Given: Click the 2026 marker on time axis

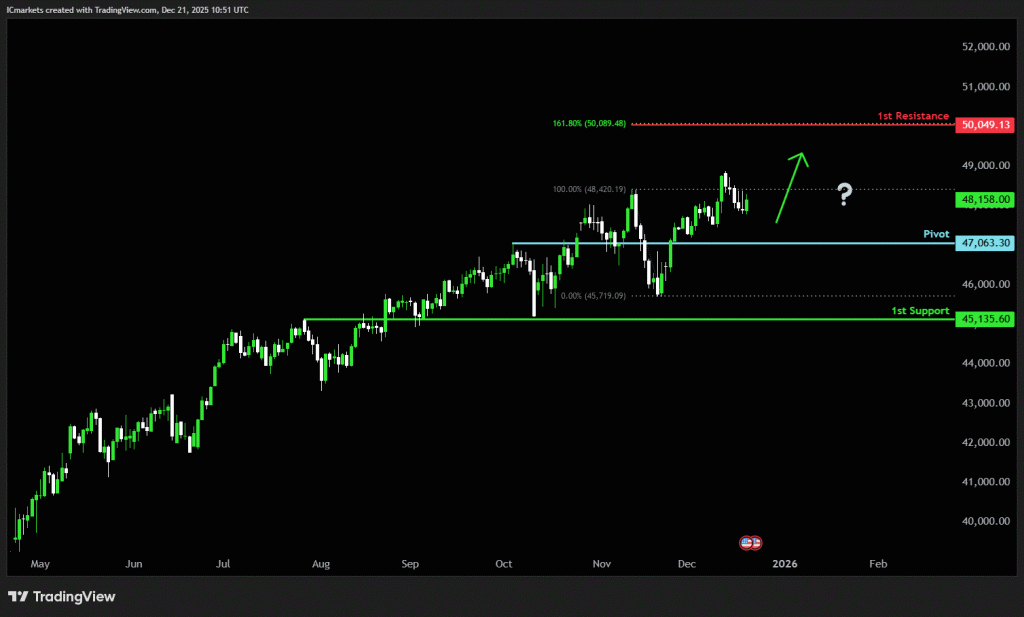Looking at the screenshot, I should (x=783, y=564).
